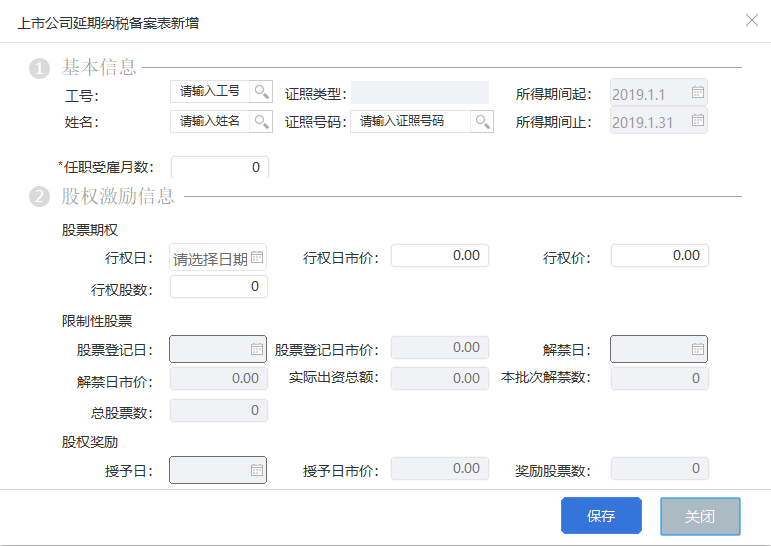
Task: Click the 行权价 amount field
Action: tap(660, 256)
